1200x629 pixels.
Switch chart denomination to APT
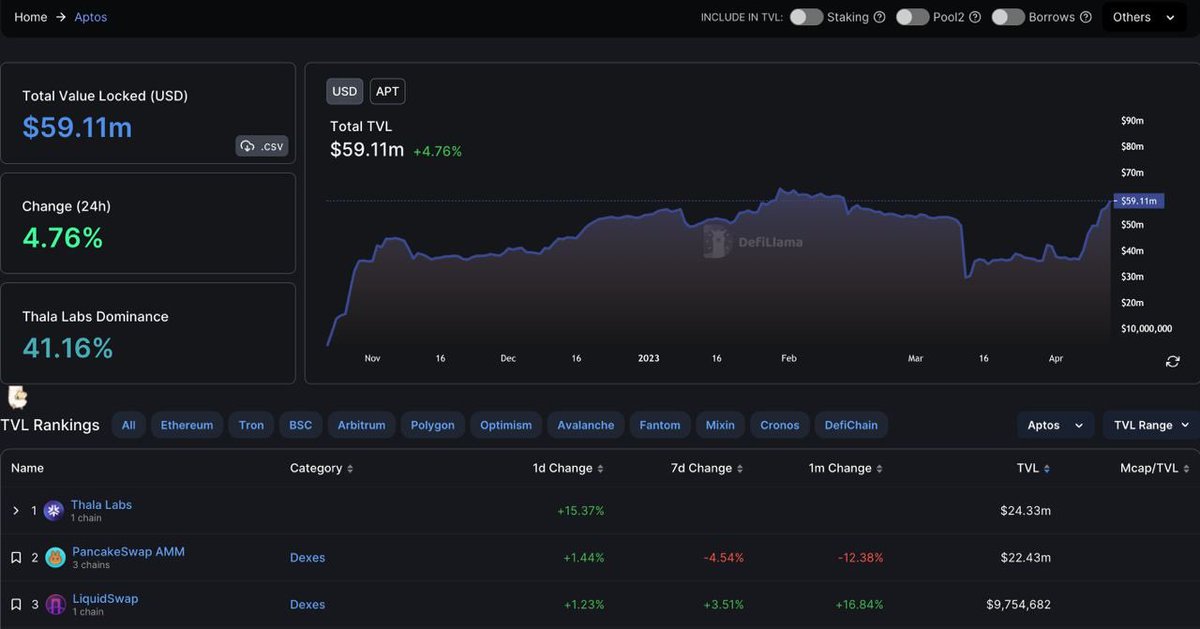coord(387,91)
